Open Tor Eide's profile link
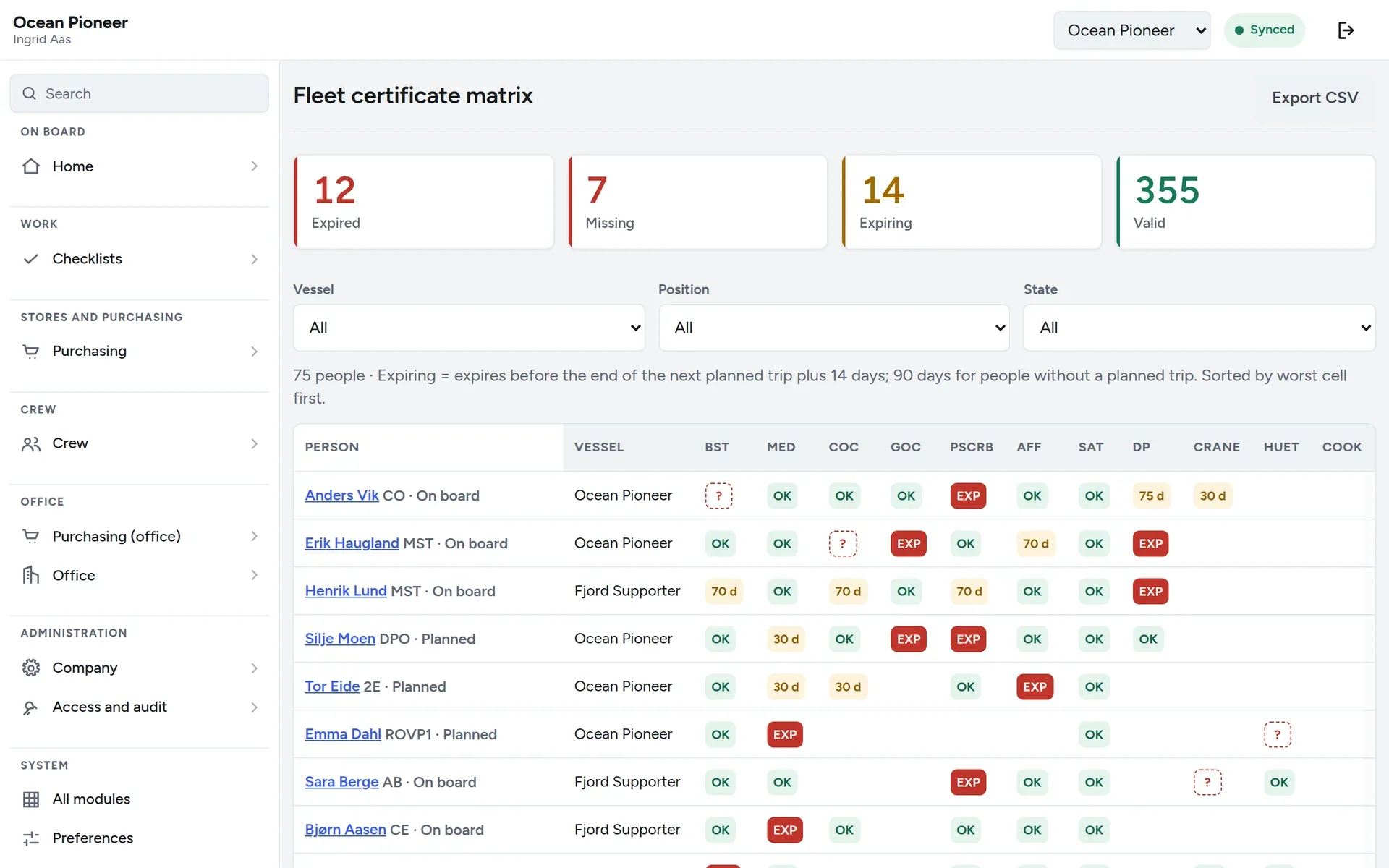The width and height of the screenshot is (1389, 868). (x=332, y=686)
